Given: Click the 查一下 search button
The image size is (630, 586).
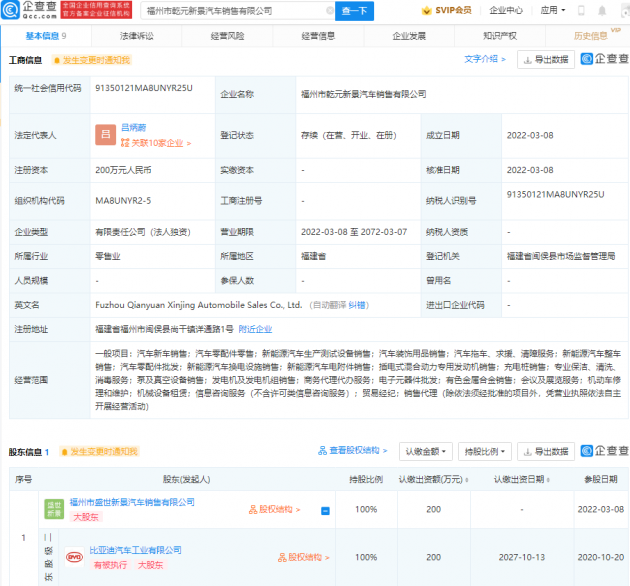Looking at the screenshot, I should [x=354, y=11].
